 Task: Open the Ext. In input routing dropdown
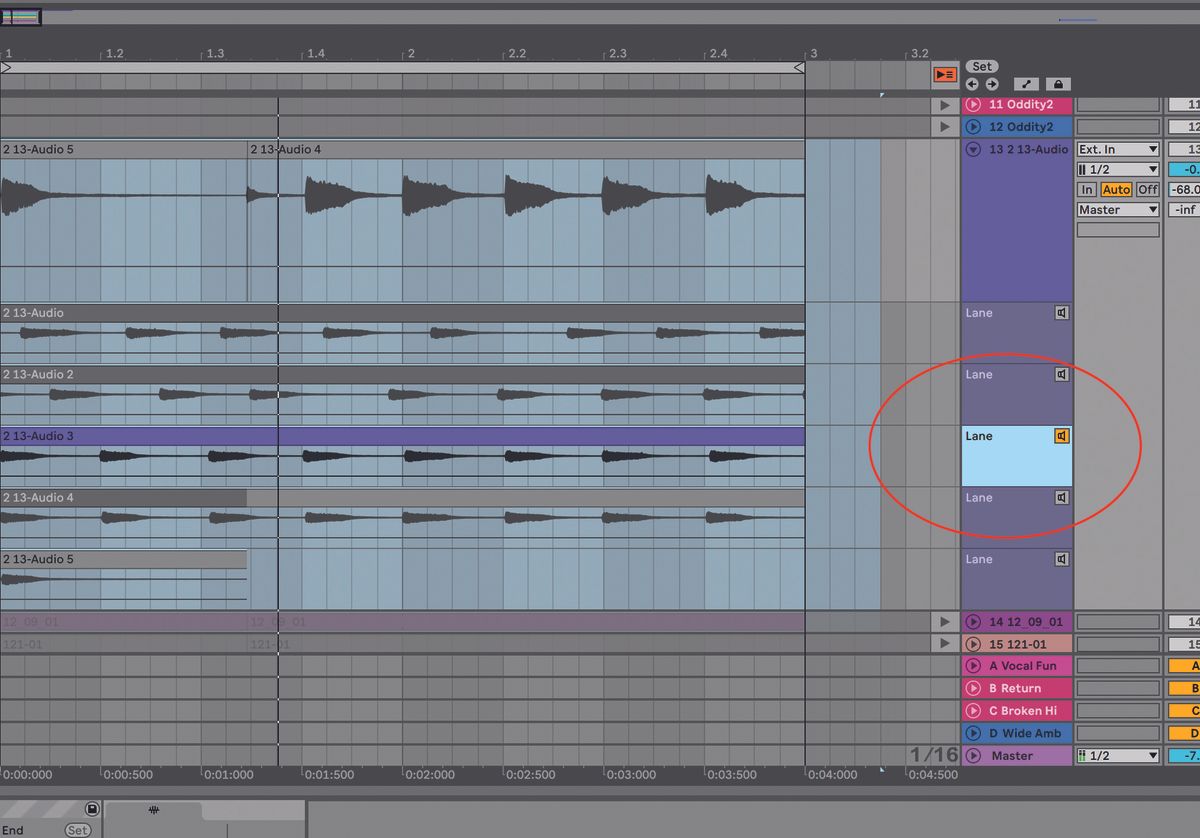pyautogui.click(x=1117, y=148)
